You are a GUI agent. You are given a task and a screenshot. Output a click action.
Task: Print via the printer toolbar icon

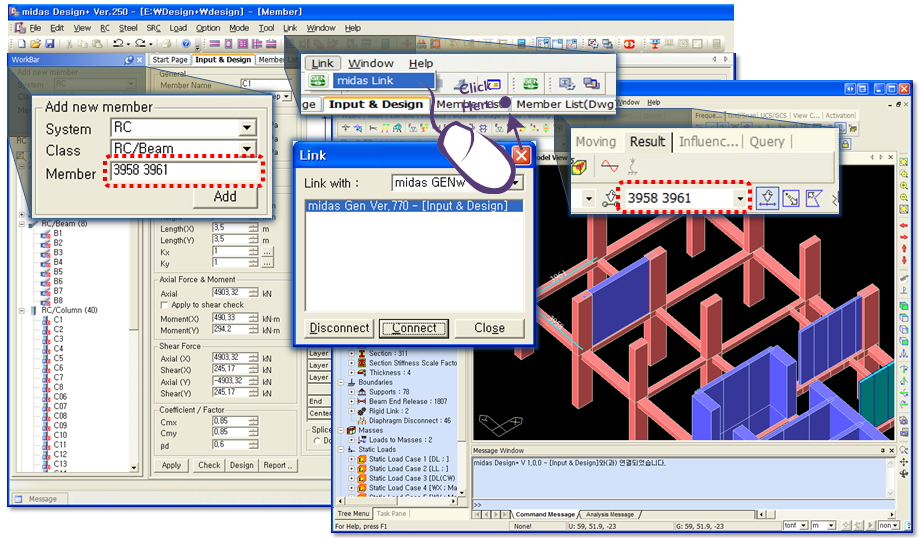coord(167,43)
